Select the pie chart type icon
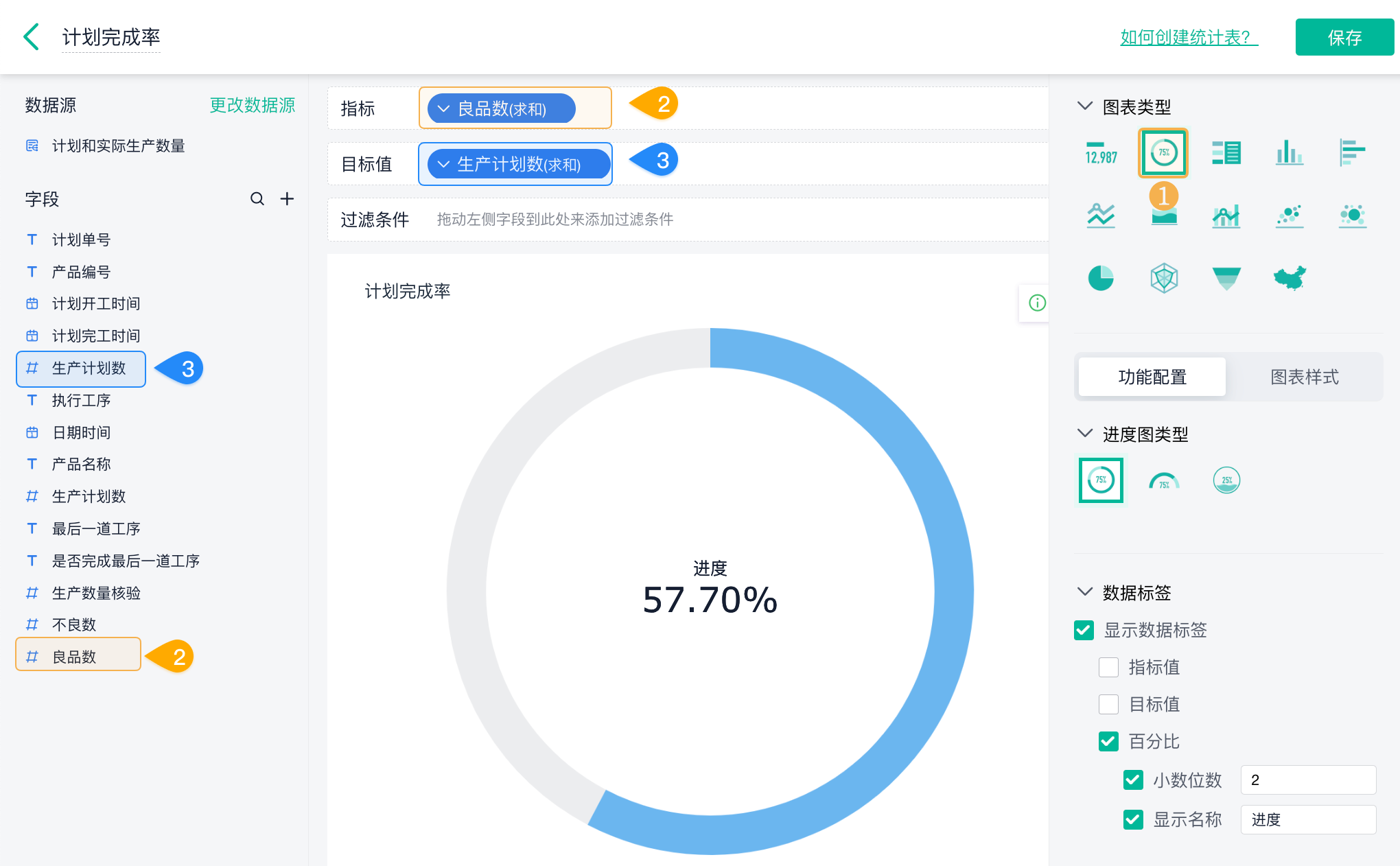The width and height of the screenshot is (1400, 866). (x=1101, y=278)
